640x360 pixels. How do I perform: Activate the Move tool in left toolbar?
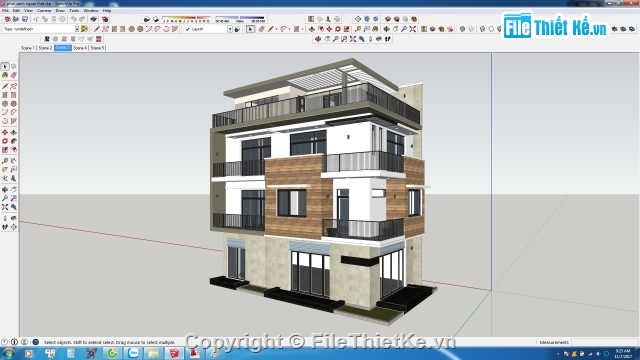[x=5, y=132]
